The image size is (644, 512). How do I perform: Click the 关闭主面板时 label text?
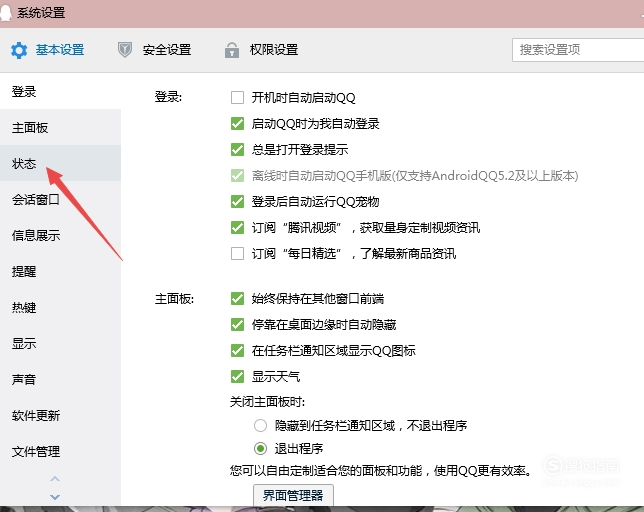[x=267, y=402]
